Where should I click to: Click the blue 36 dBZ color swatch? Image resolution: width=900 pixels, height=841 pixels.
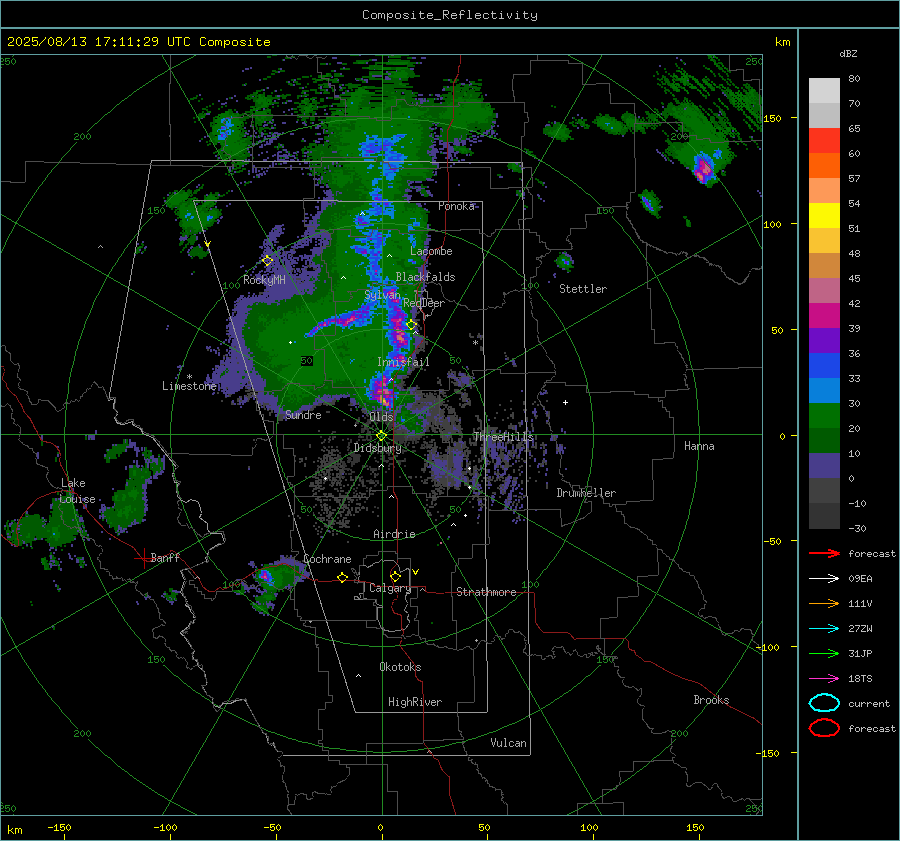(x=824, y=365)
